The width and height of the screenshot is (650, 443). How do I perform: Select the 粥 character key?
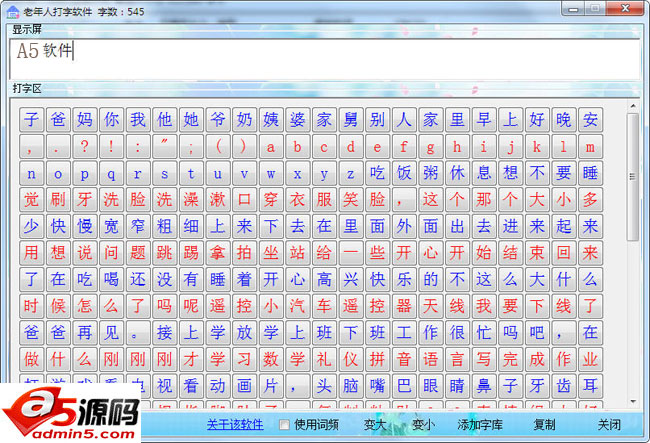(x=431, y=173)
